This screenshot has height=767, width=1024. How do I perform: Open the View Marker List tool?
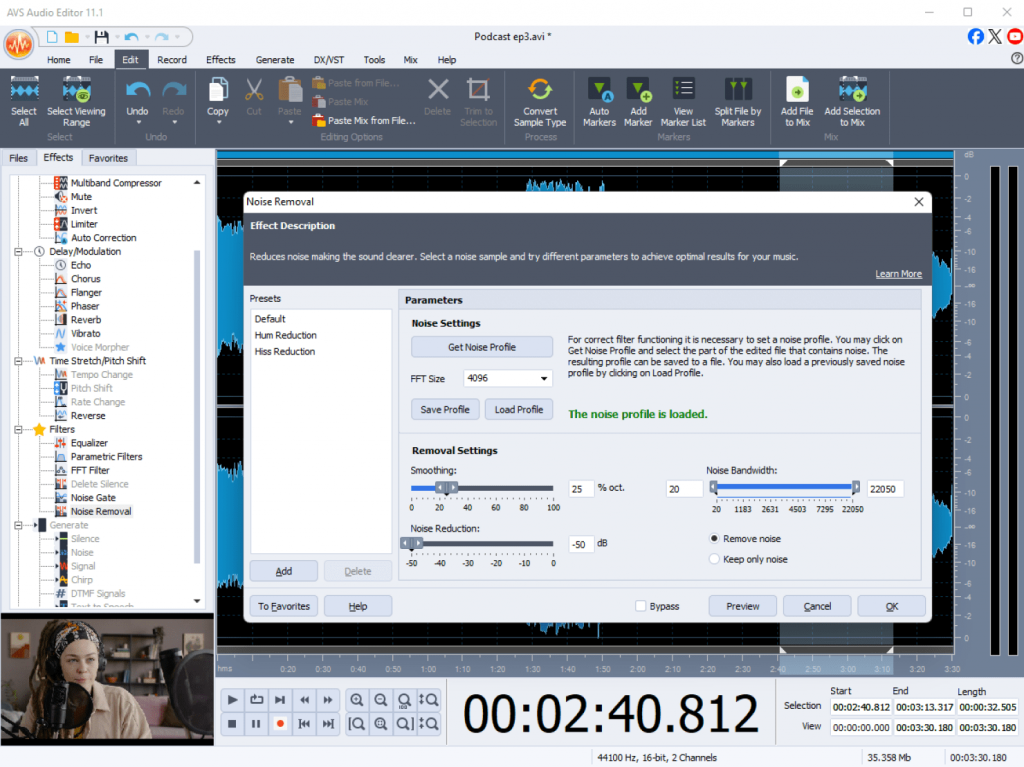click(683, 91)
